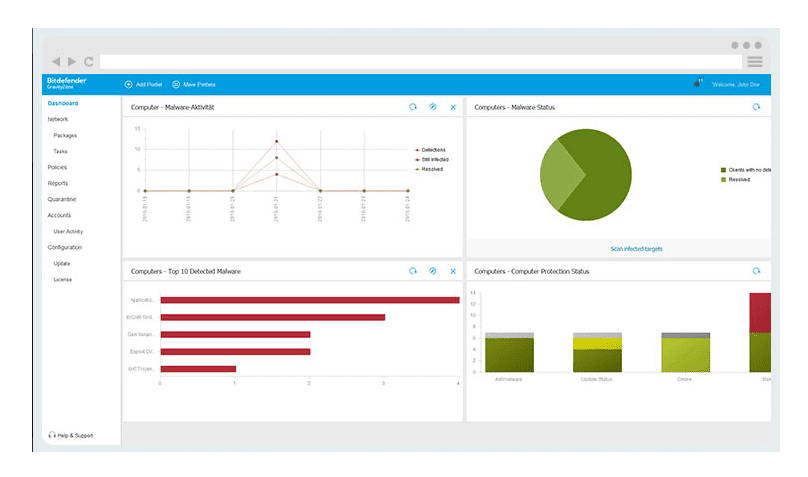The height and width of the screenshot is (477, 808).
Task: Click the browser reload icon
Action: coord(89,62)
